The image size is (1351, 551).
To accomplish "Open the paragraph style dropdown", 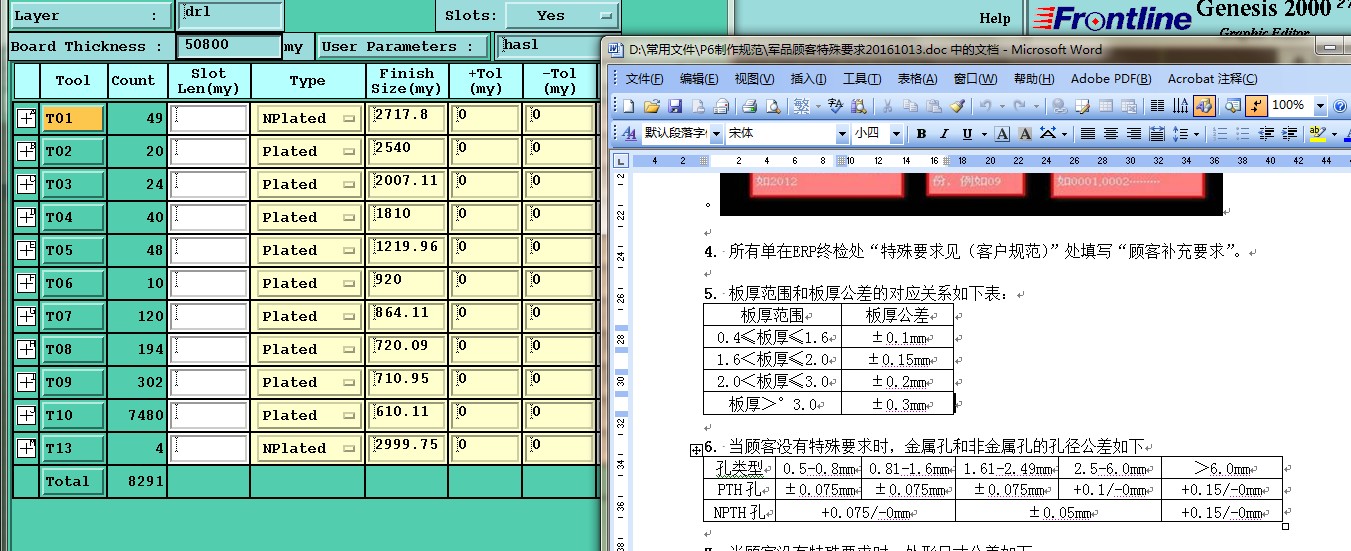I will pos(716,133).
